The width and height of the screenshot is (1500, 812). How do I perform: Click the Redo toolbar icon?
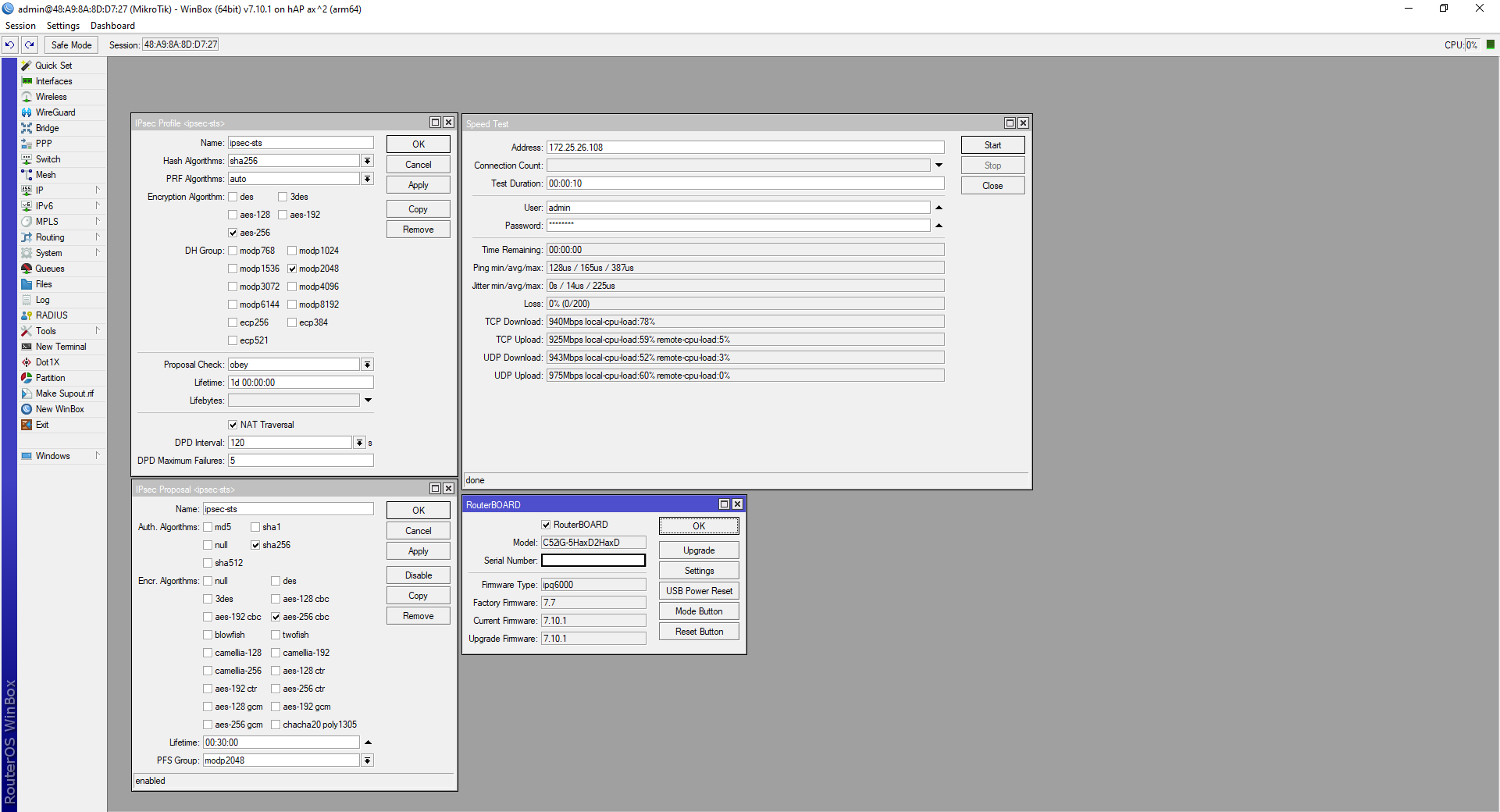click(29, 45)
